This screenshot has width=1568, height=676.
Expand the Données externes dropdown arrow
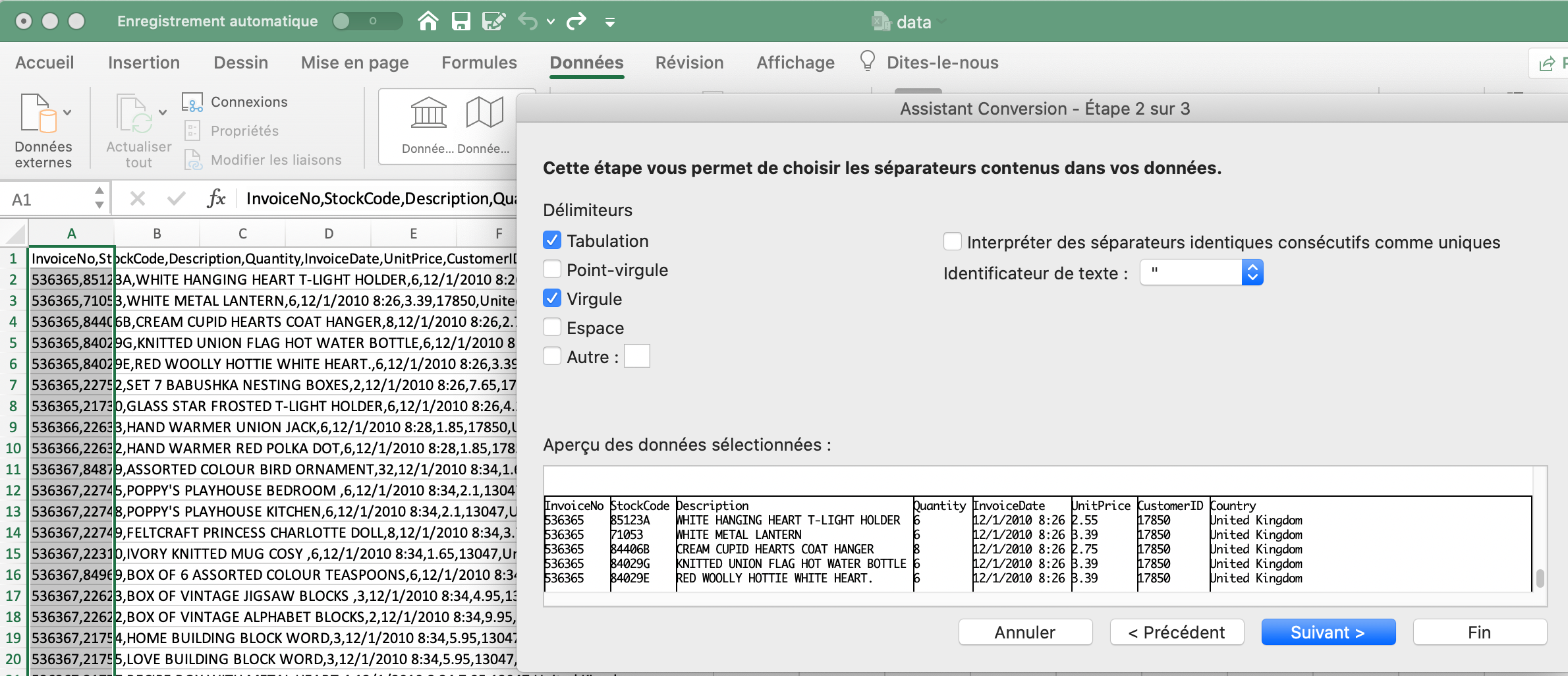[x=67, y=113]
